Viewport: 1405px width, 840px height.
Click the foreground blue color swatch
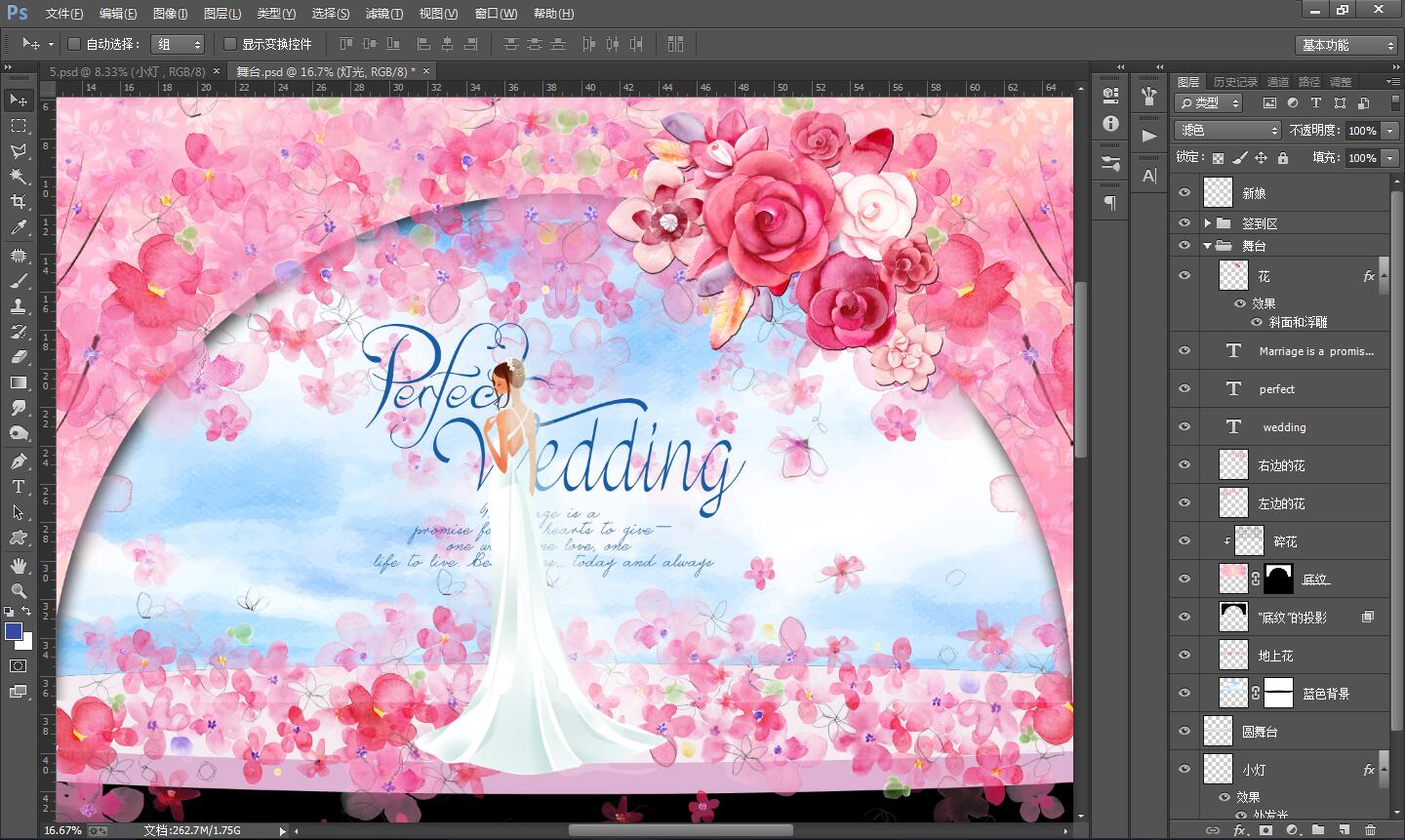[x=13, y=631]
